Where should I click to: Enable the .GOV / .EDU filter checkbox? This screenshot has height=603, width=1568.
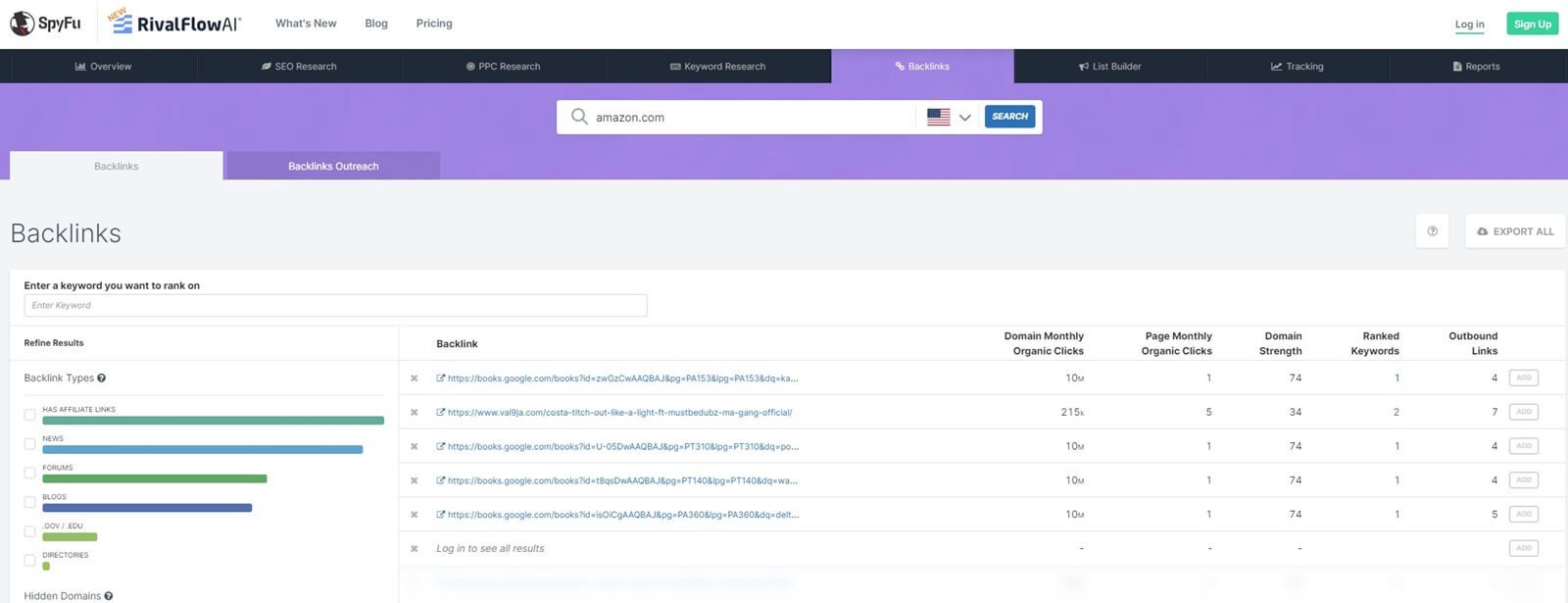[29, 531]
